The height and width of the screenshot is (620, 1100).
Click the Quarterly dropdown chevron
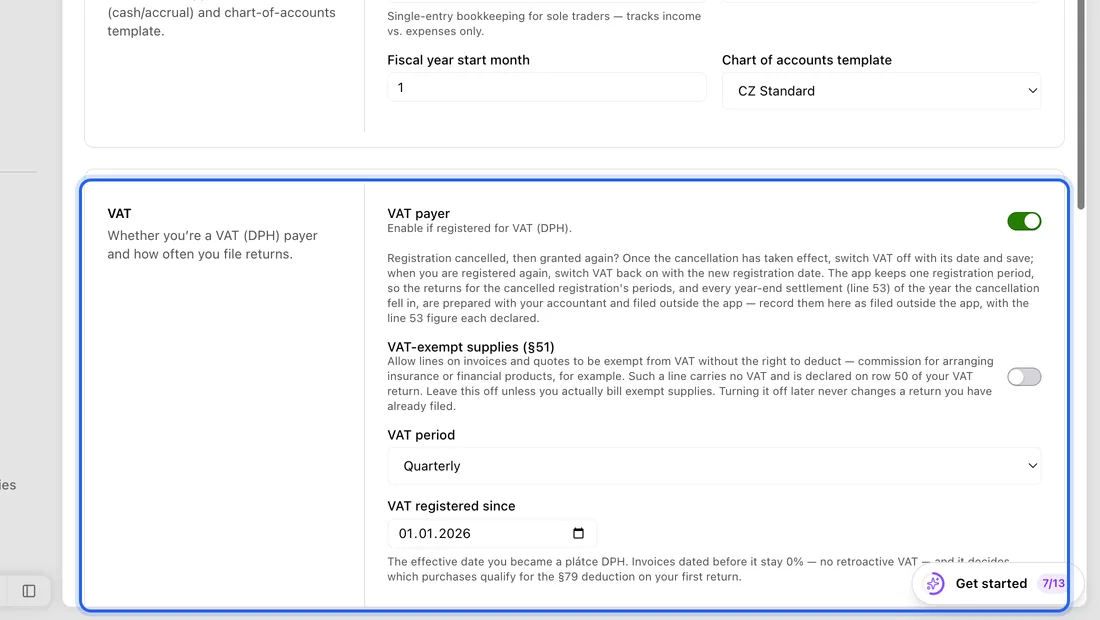coord(1032,466)
